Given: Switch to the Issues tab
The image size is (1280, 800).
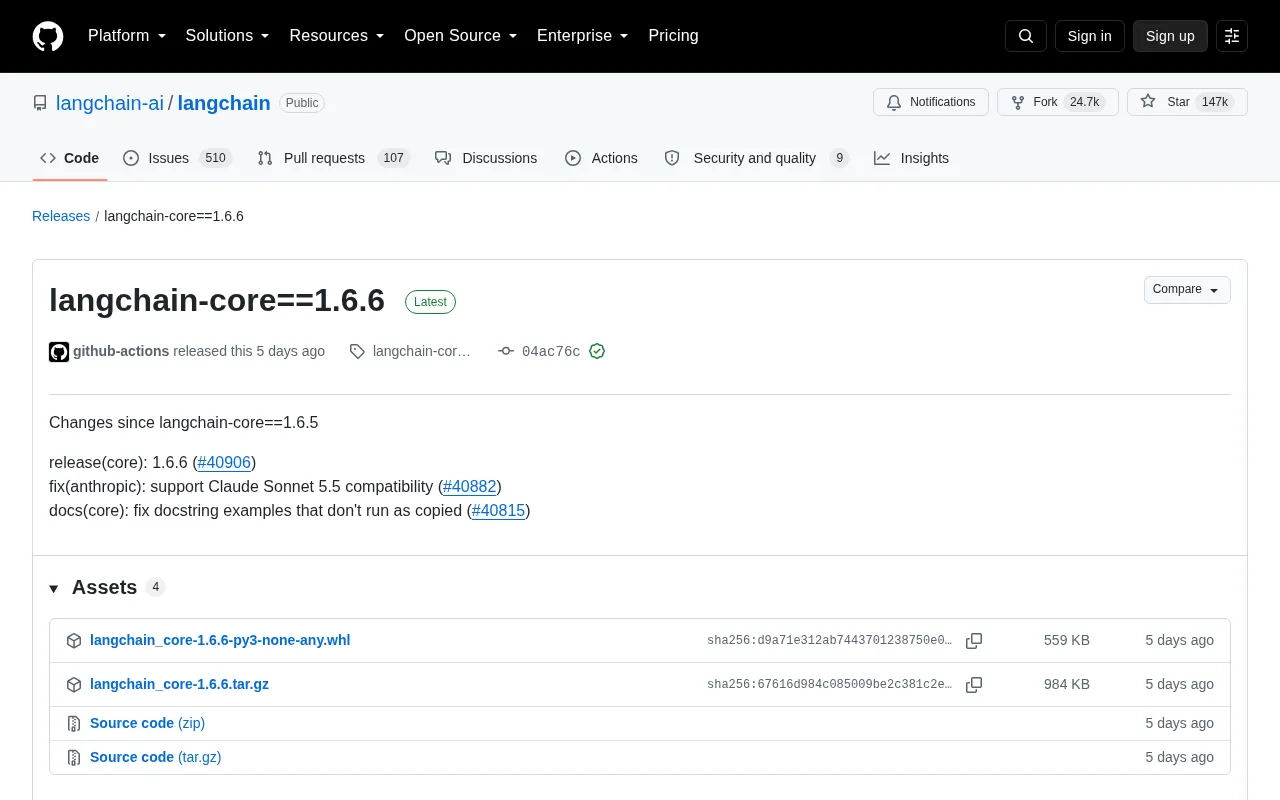Looking at the screenshot, I should [x=177, y=158].
